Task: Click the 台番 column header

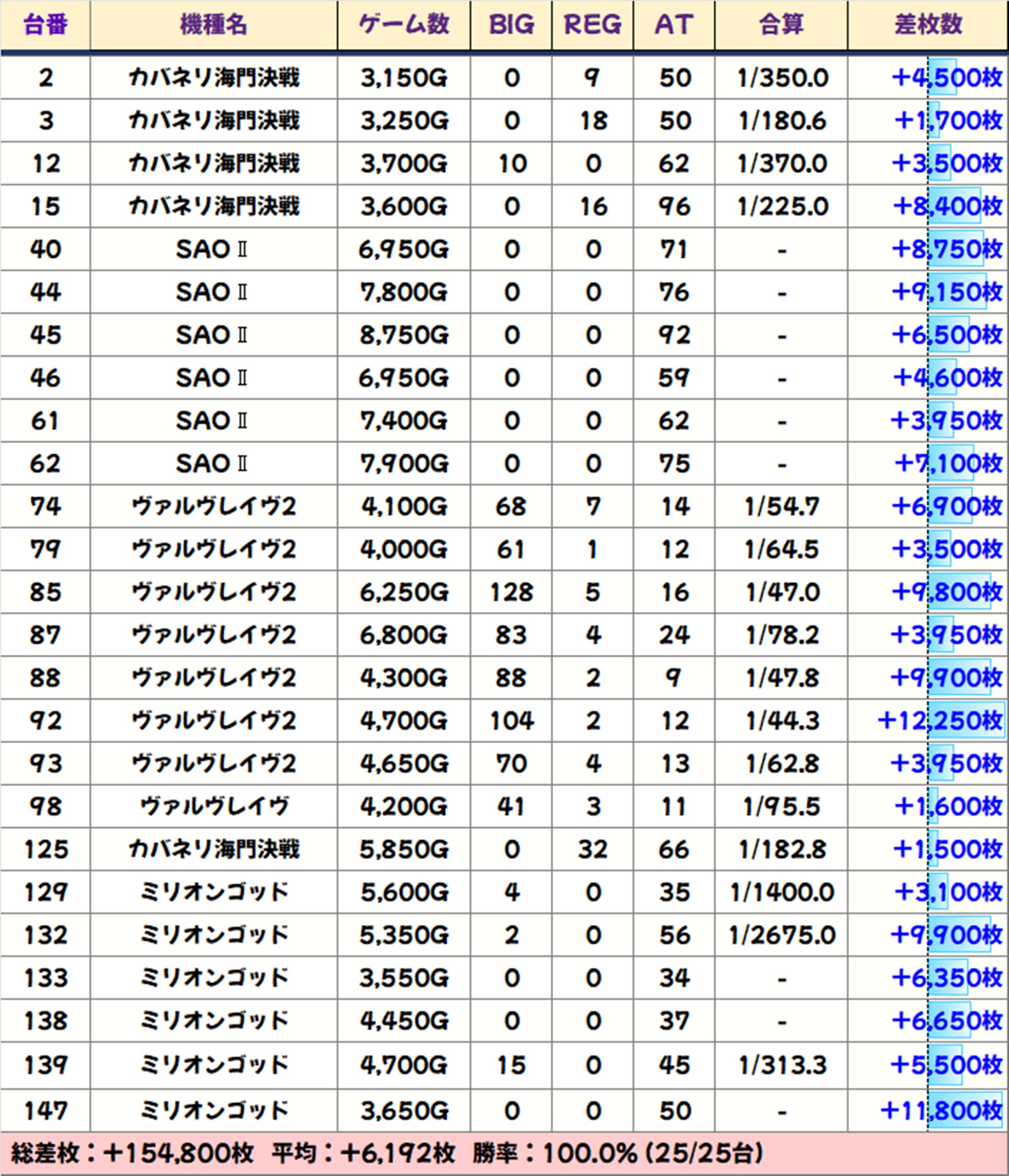Action: click(x=45, y=24)
